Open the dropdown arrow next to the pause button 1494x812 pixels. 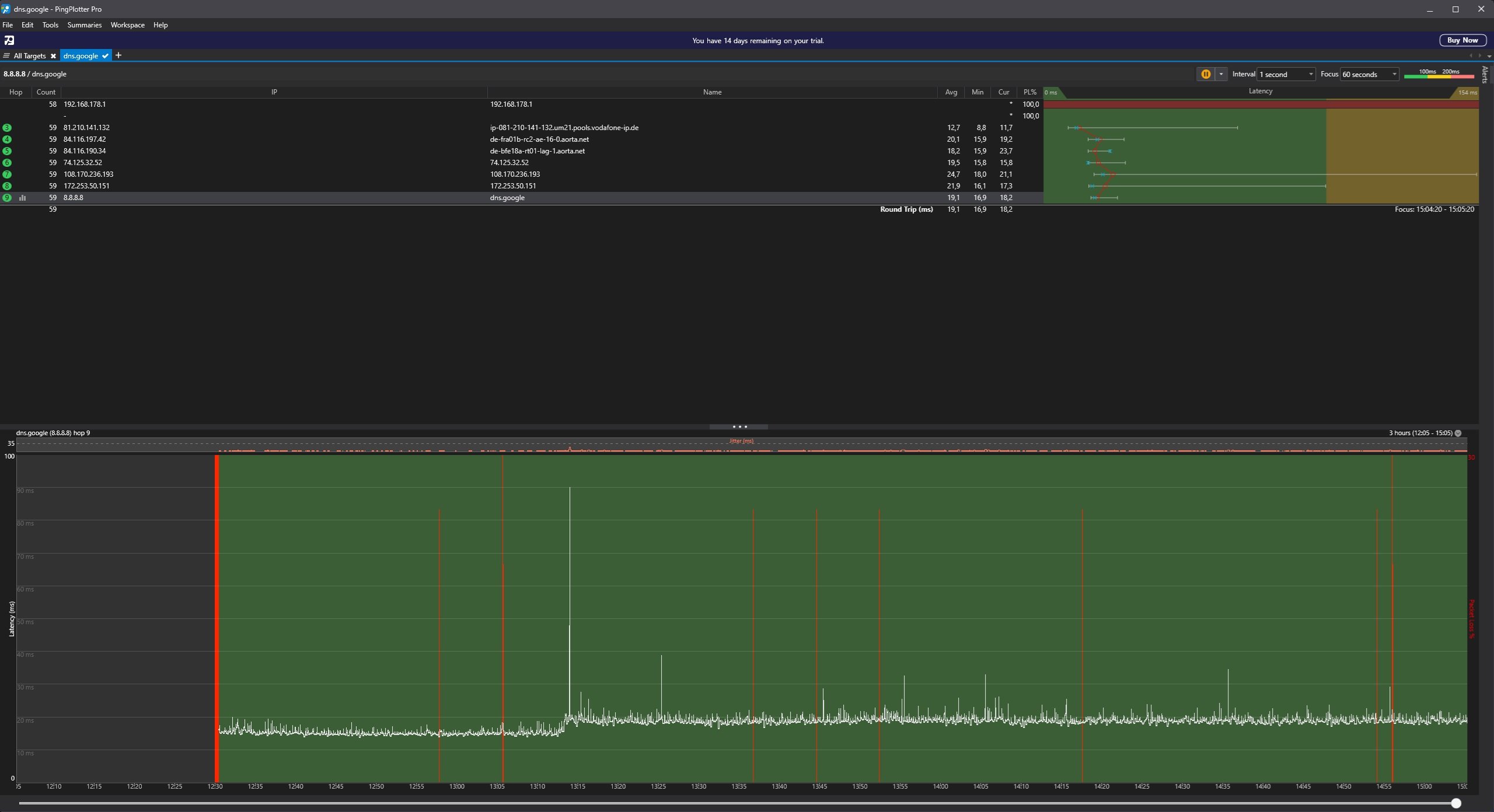coord(1221,74)
